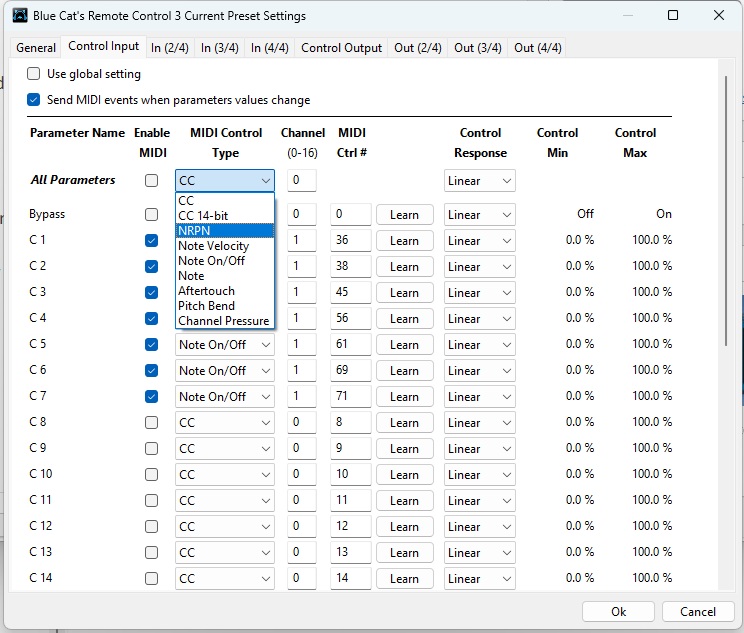
Task: Click the Blue Cat app icon in title bar
Action: [x=20, y=16]
